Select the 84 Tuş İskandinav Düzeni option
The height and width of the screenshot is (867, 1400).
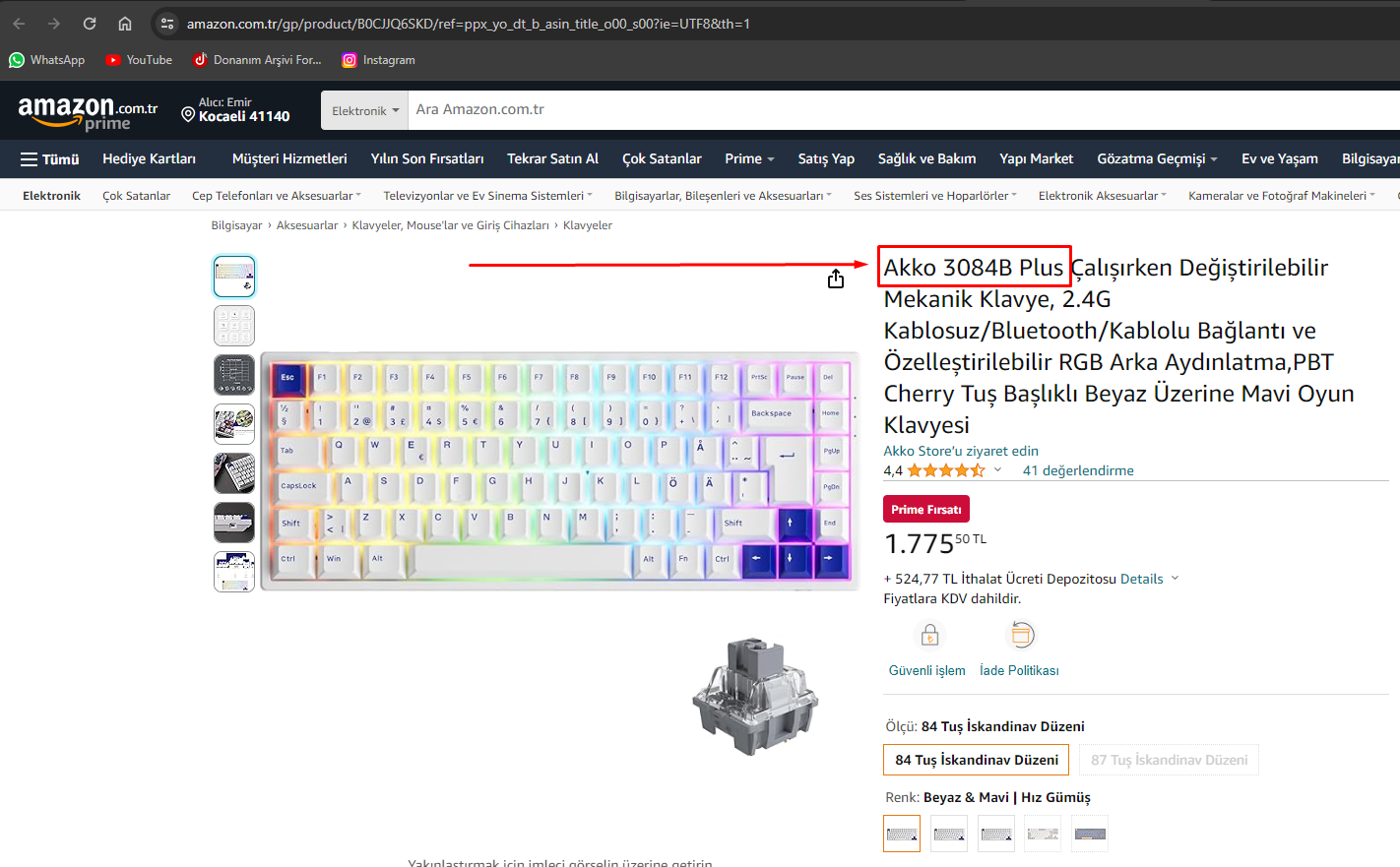pos(977,760)
